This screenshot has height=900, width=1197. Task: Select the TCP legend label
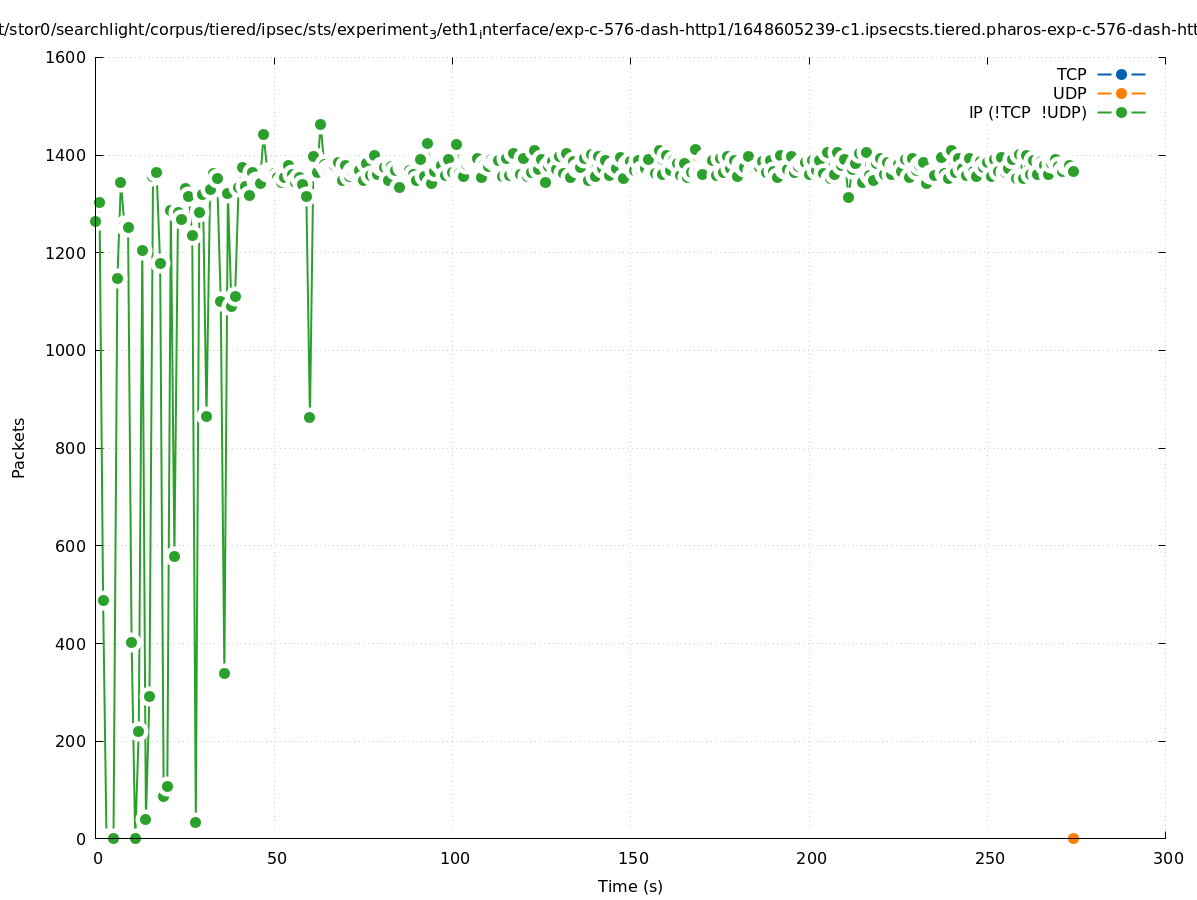(1071, 74)
